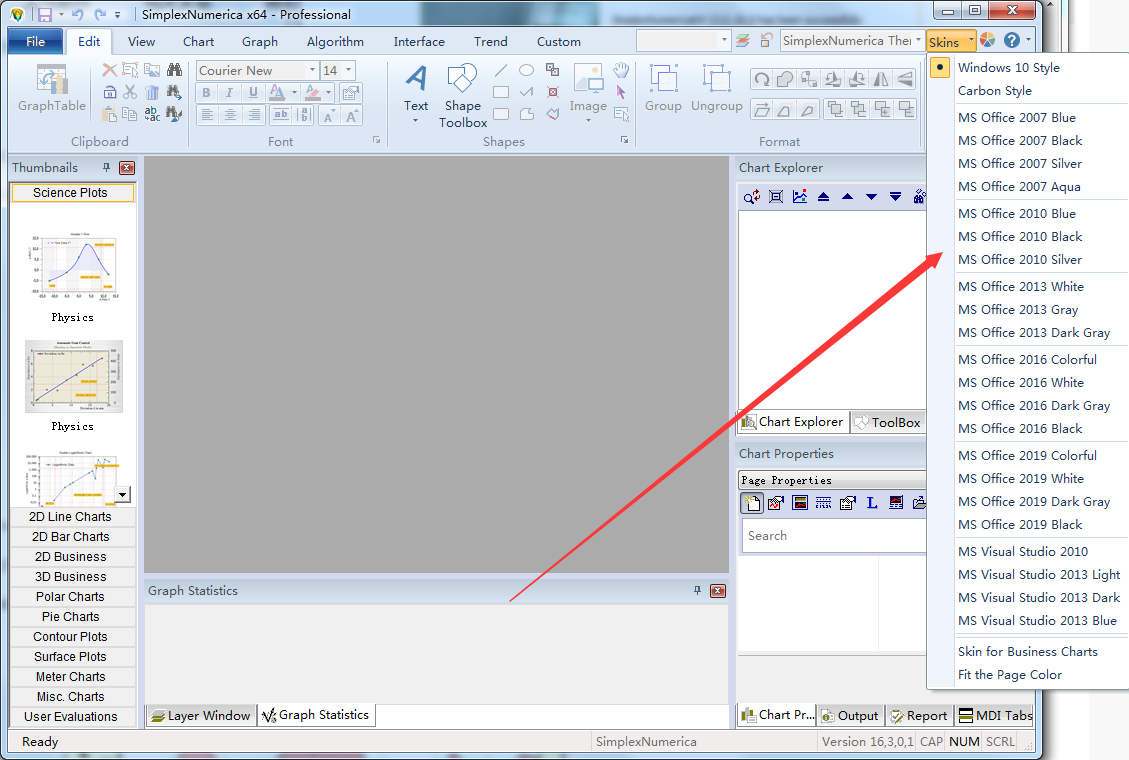Click the help question mark icon

pyautogui.click(x=1012, y=40)
